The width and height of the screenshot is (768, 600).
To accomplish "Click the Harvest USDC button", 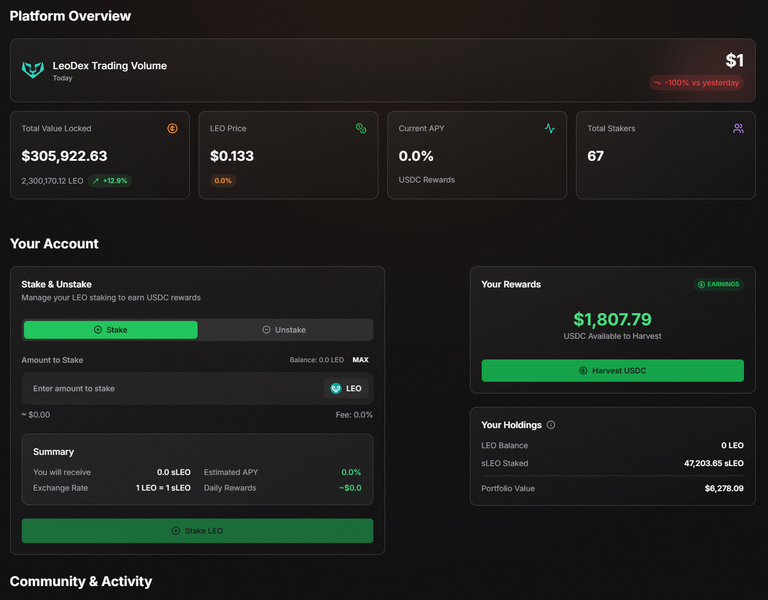I will point(612,370).
